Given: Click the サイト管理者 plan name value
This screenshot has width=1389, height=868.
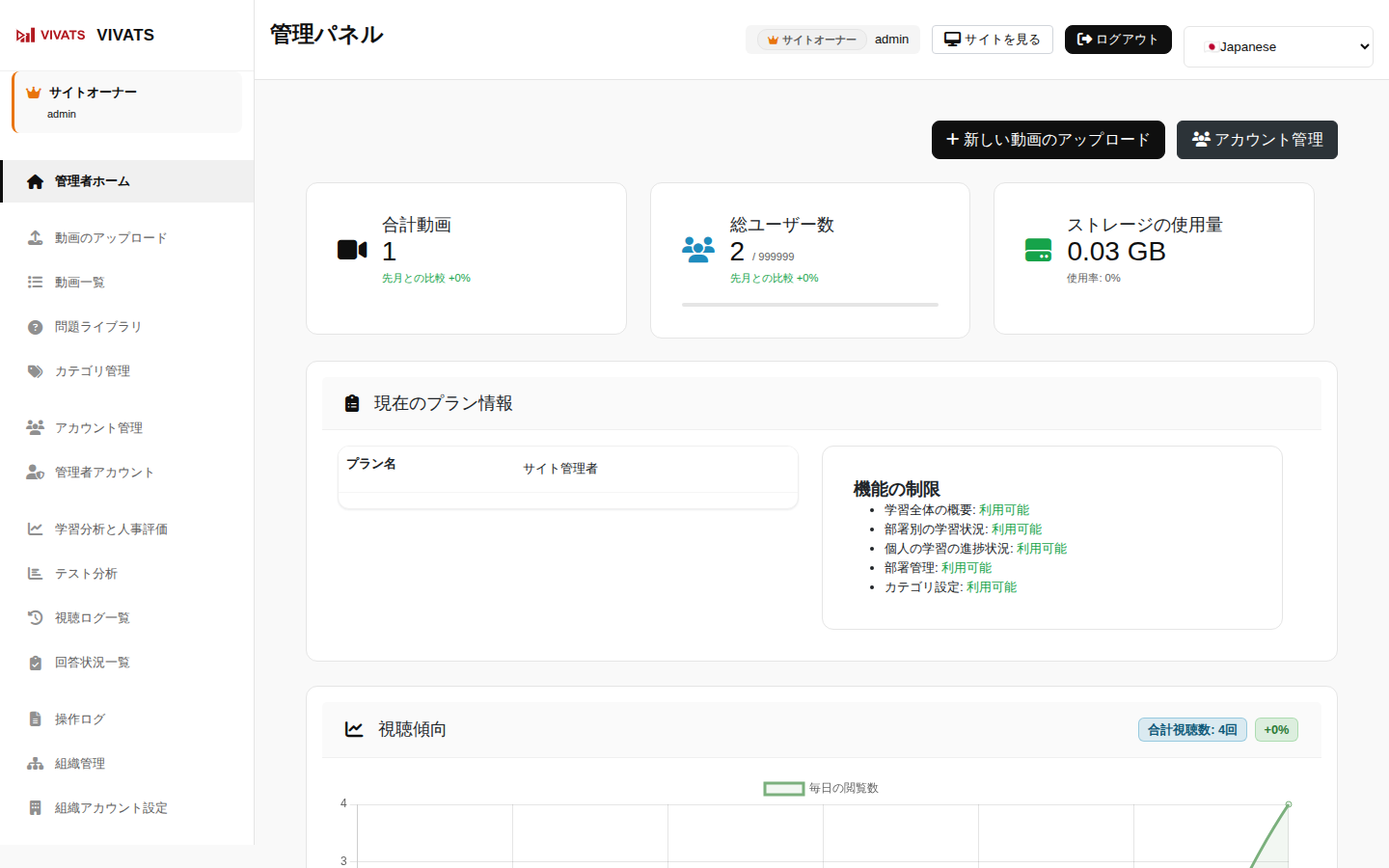Looking at the screenshot, I should tap(560, 469).
